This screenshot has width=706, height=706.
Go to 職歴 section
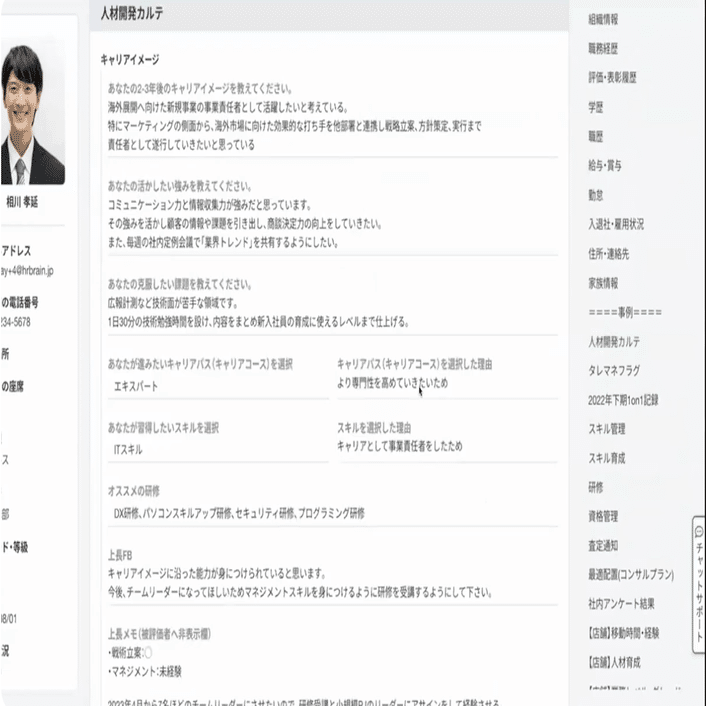(x=595, y=136)
